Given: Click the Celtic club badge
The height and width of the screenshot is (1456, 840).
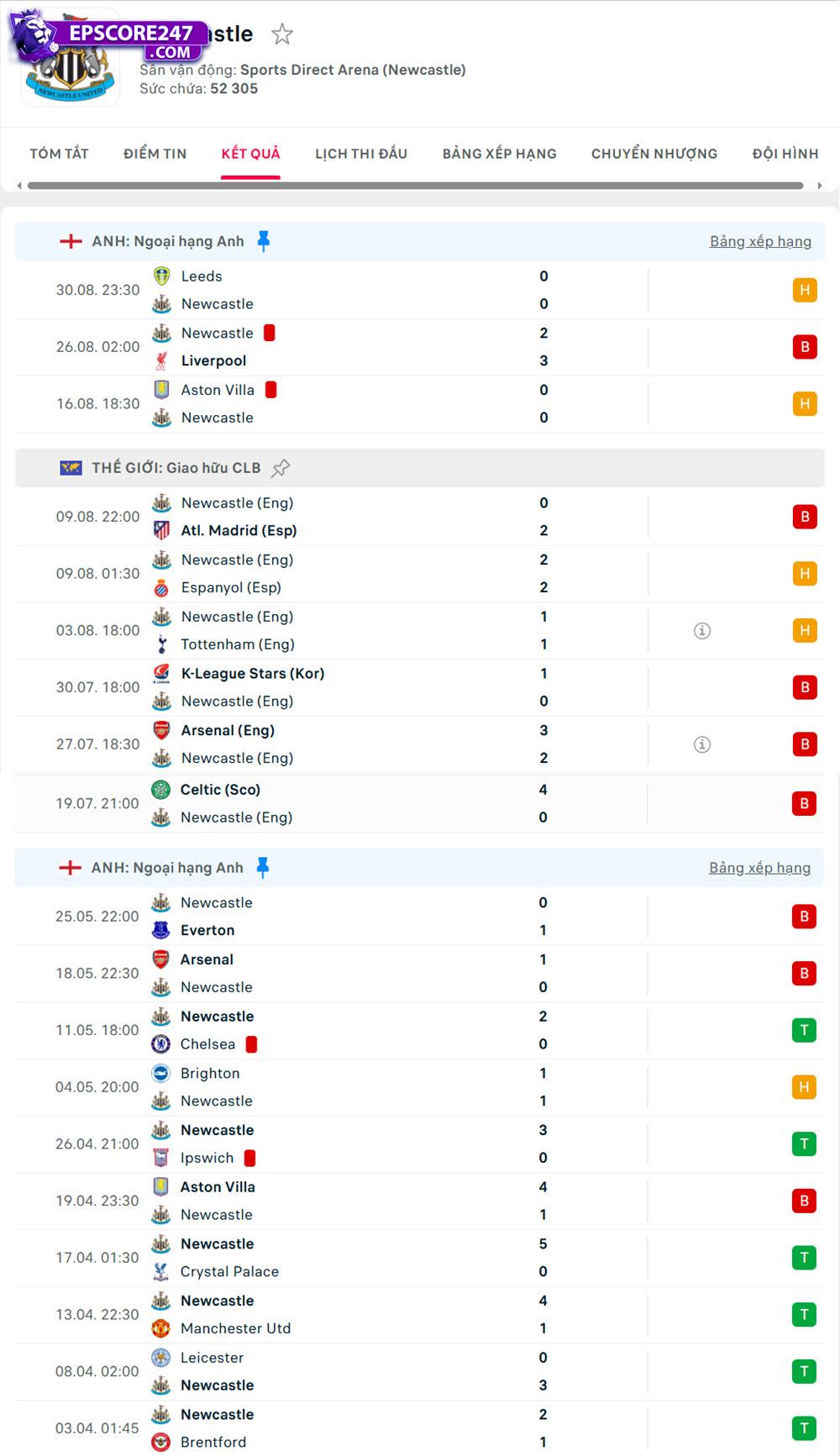Looking at the screenshot, I should coord(162,789).
